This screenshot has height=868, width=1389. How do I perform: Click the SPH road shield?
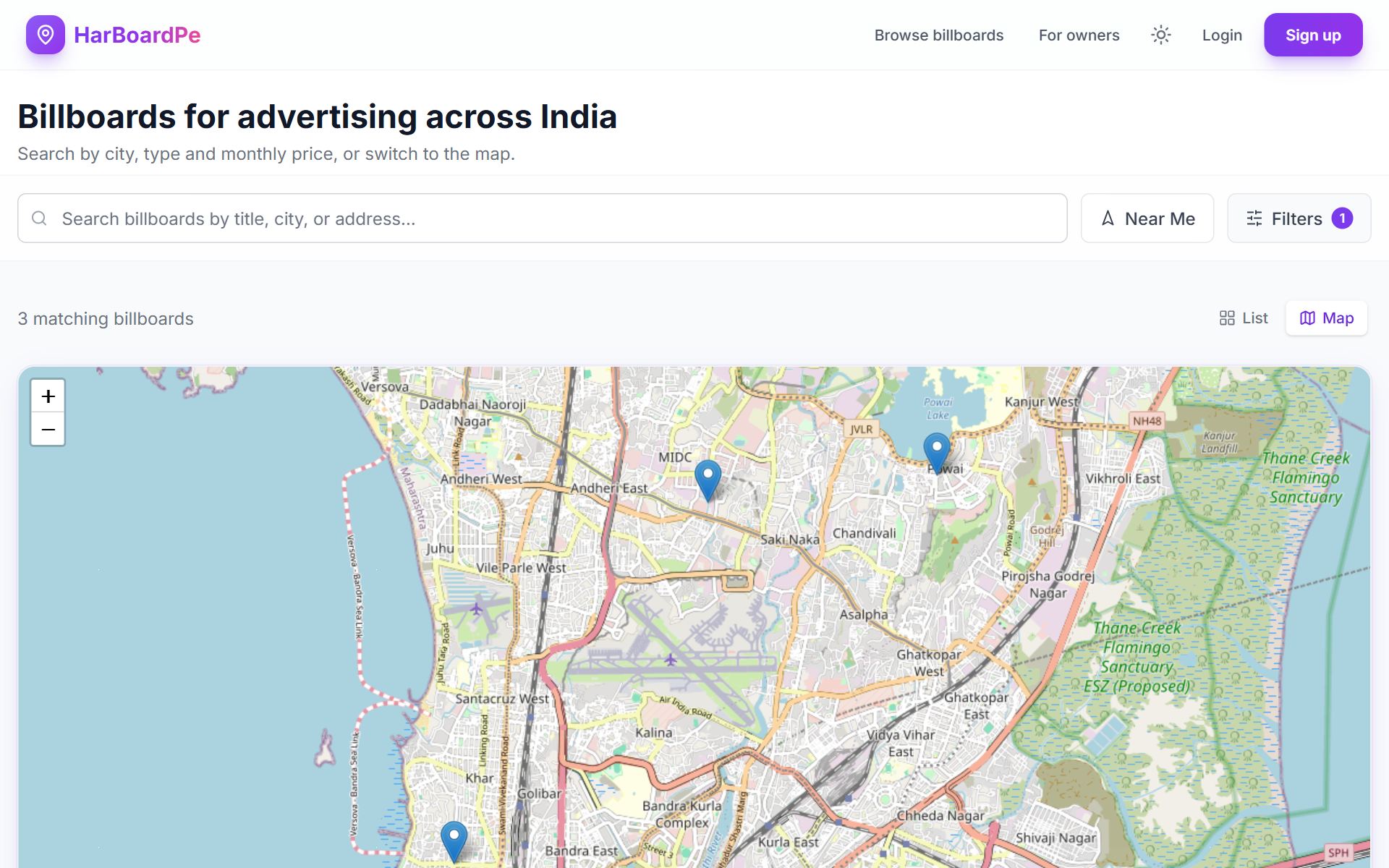[x=1338, y=853]
